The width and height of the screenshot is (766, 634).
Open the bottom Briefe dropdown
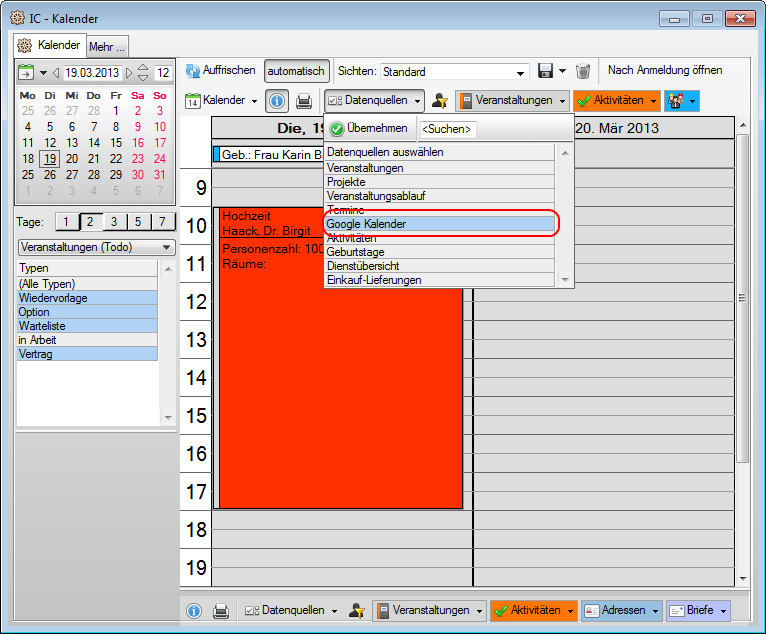coord(698,611)
